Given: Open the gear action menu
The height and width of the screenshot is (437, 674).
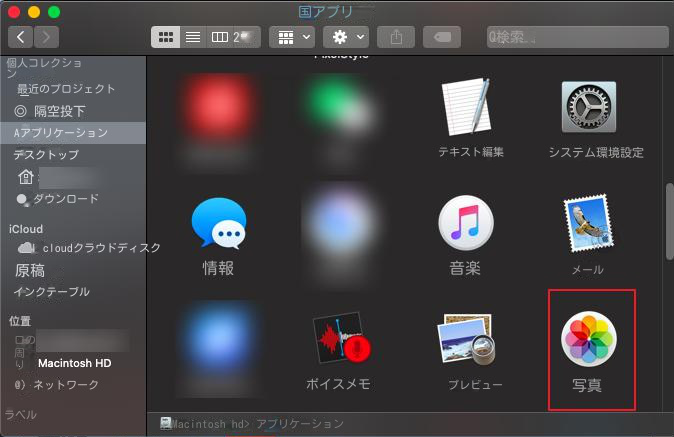Looking at the screenshot, I should [x=346, y=37].
